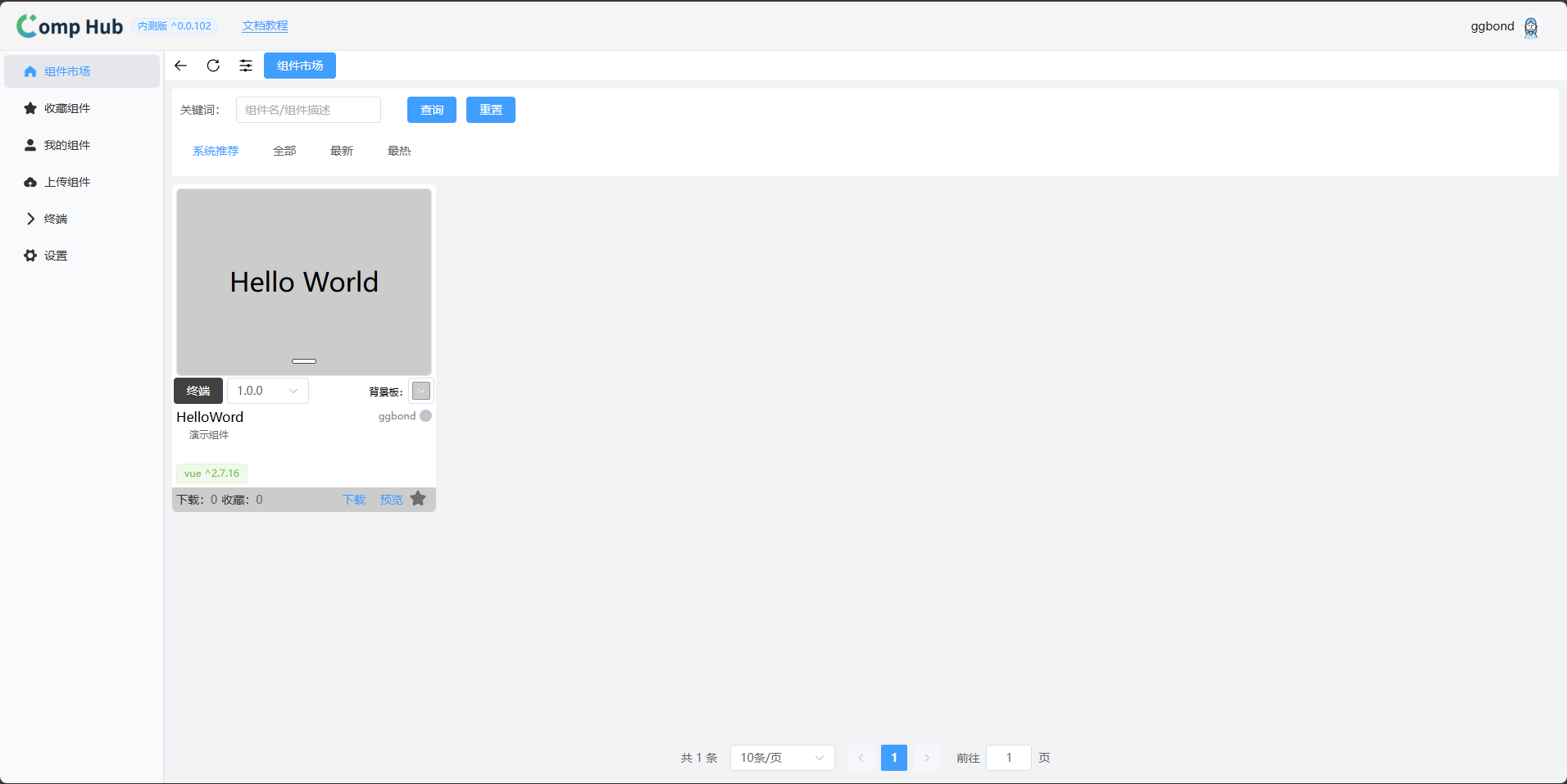Screen dimensions: 1567x784
Task: Open the filter settings sliders icon
Action: tap(246, 66)
